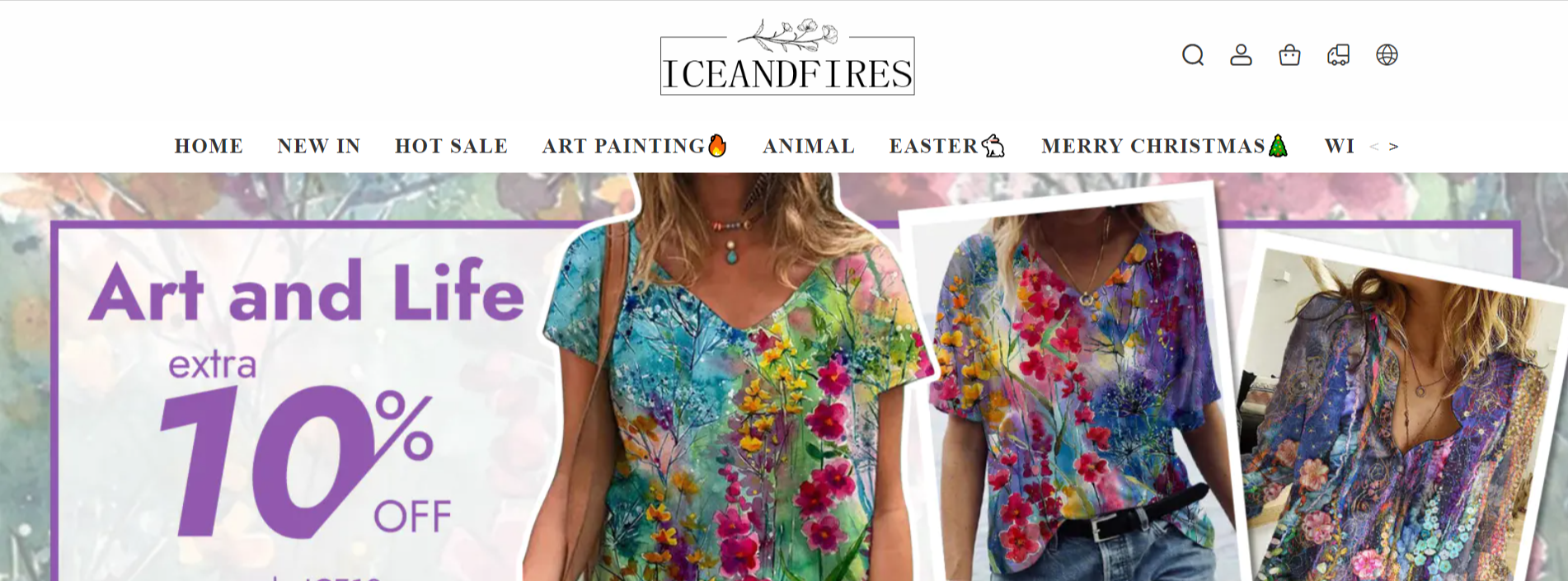Click the delivery truck order tracking icon
Screen dimensions: 1568x581
tap(1338, 55)
